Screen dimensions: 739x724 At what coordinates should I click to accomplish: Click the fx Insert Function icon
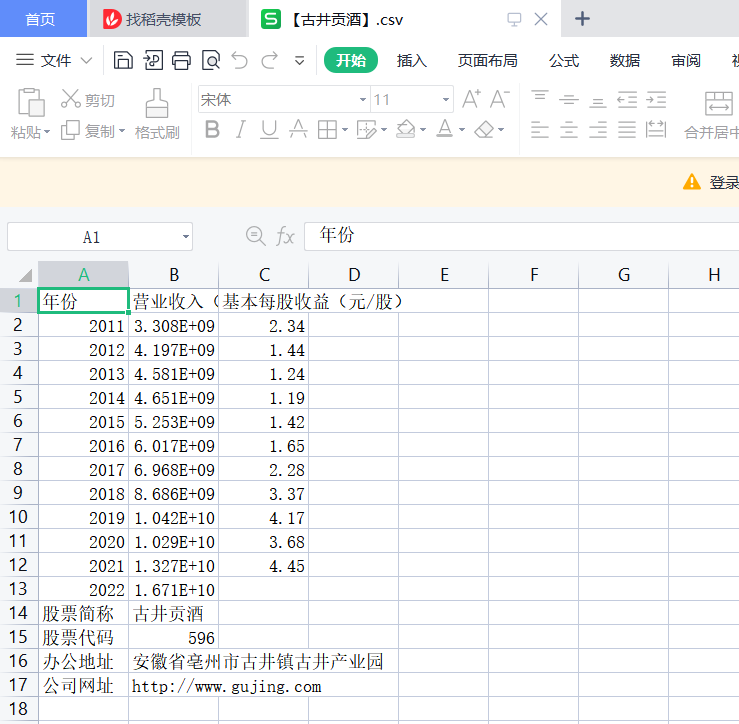coord(285,236)
